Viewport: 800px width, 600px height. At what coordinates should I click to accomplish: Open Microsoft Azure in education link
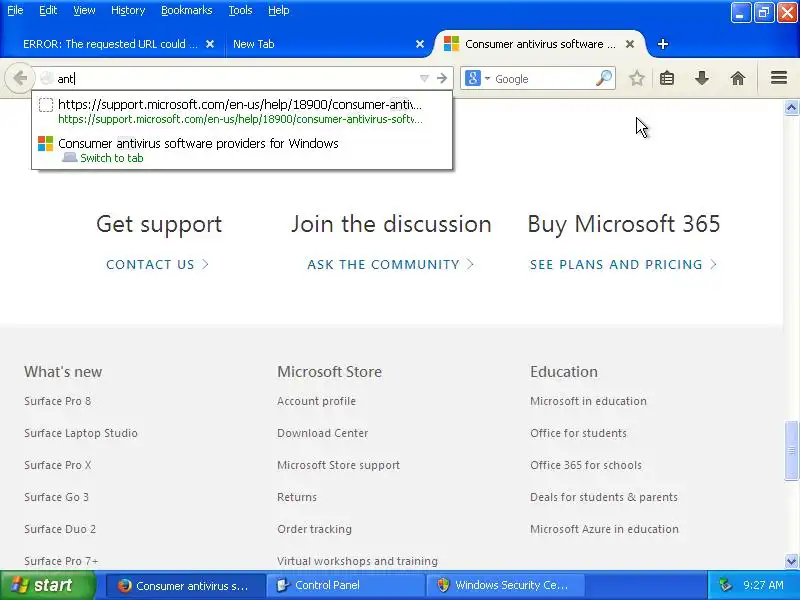(x=604, y=529)
